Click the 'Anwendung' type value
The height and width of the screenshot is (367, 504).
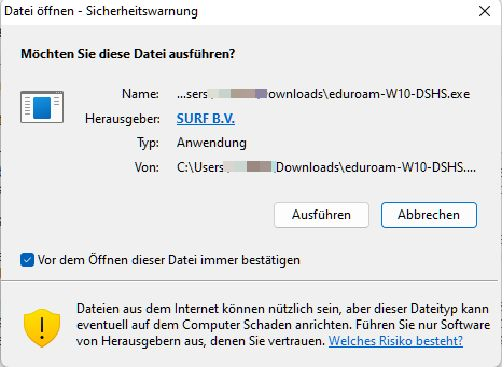point(212,143)
